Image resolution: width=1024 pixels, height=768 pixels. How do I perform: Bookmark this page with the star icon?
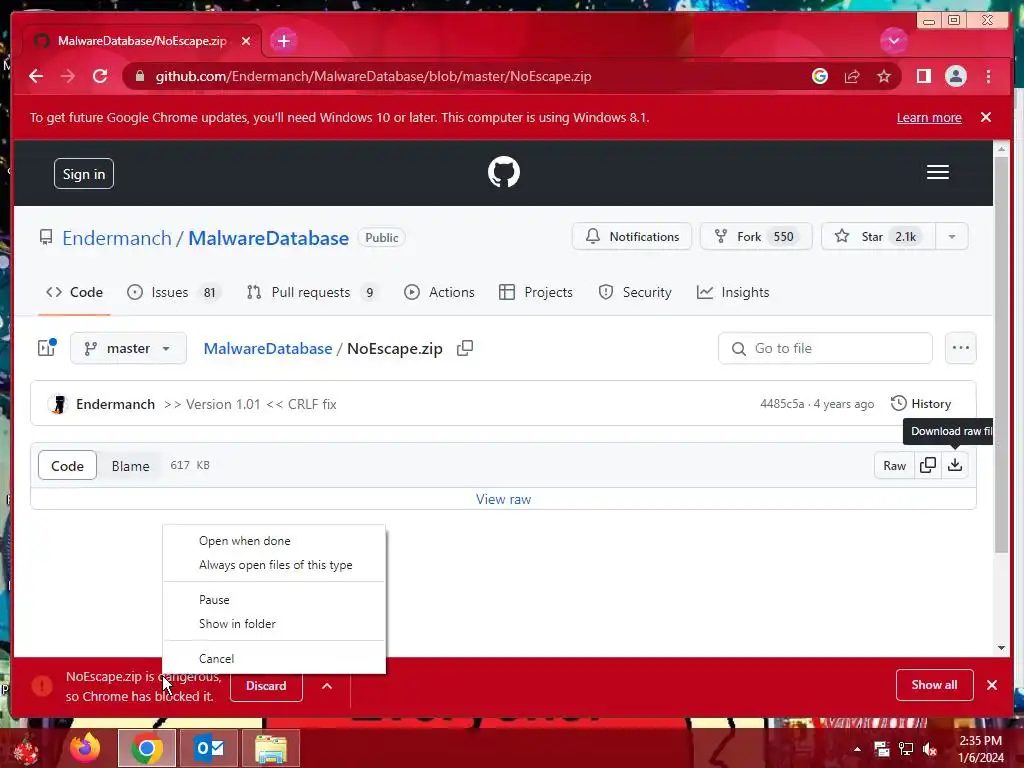(884, 76)
